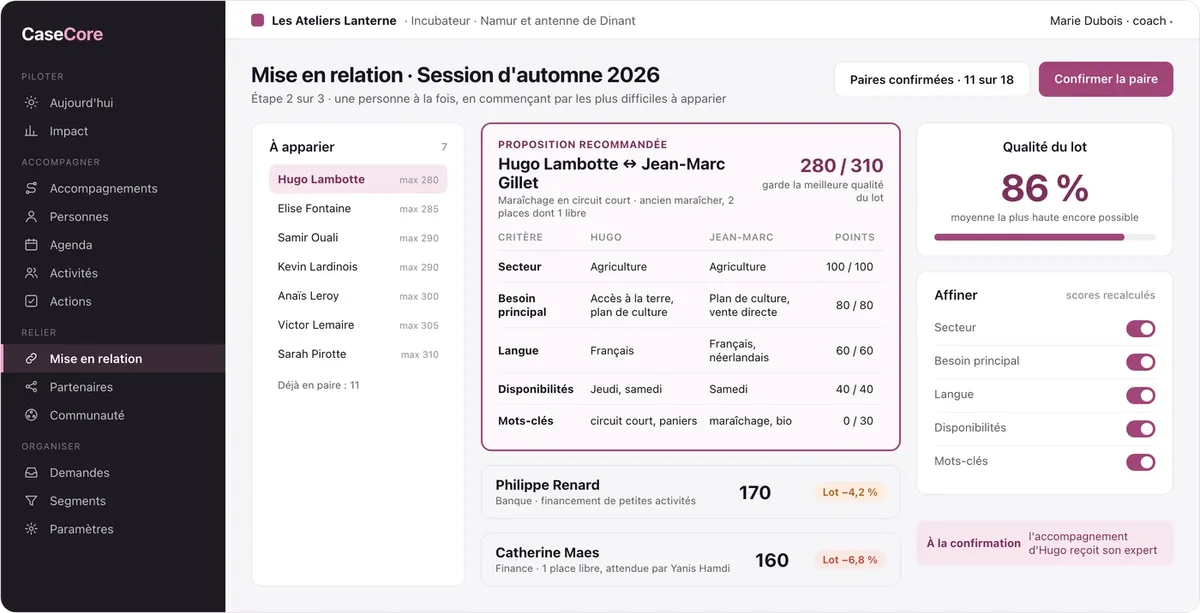Open the Agenda menu item
This screenshot has width=1200, height=613.
click(113, 245)
